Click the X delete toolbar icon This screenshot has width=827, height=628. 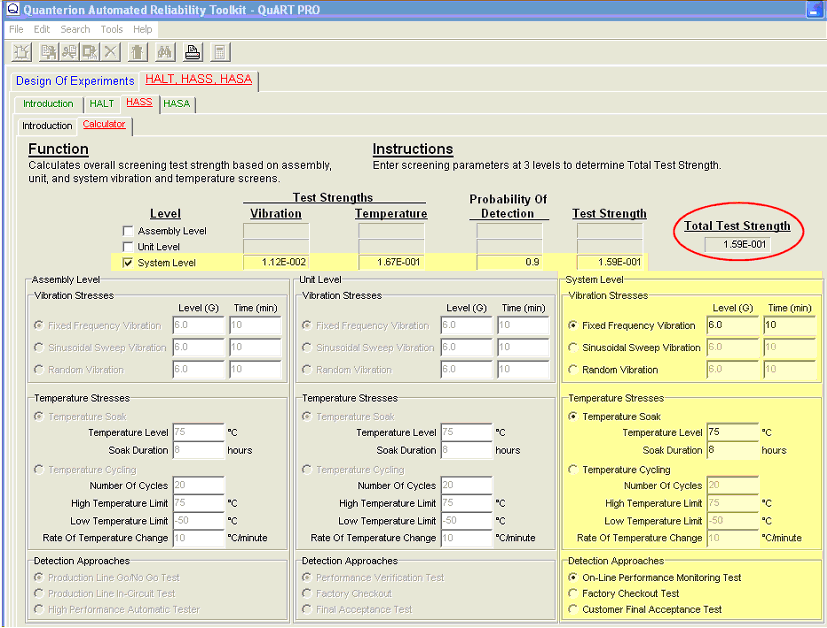tap(110, 52)
